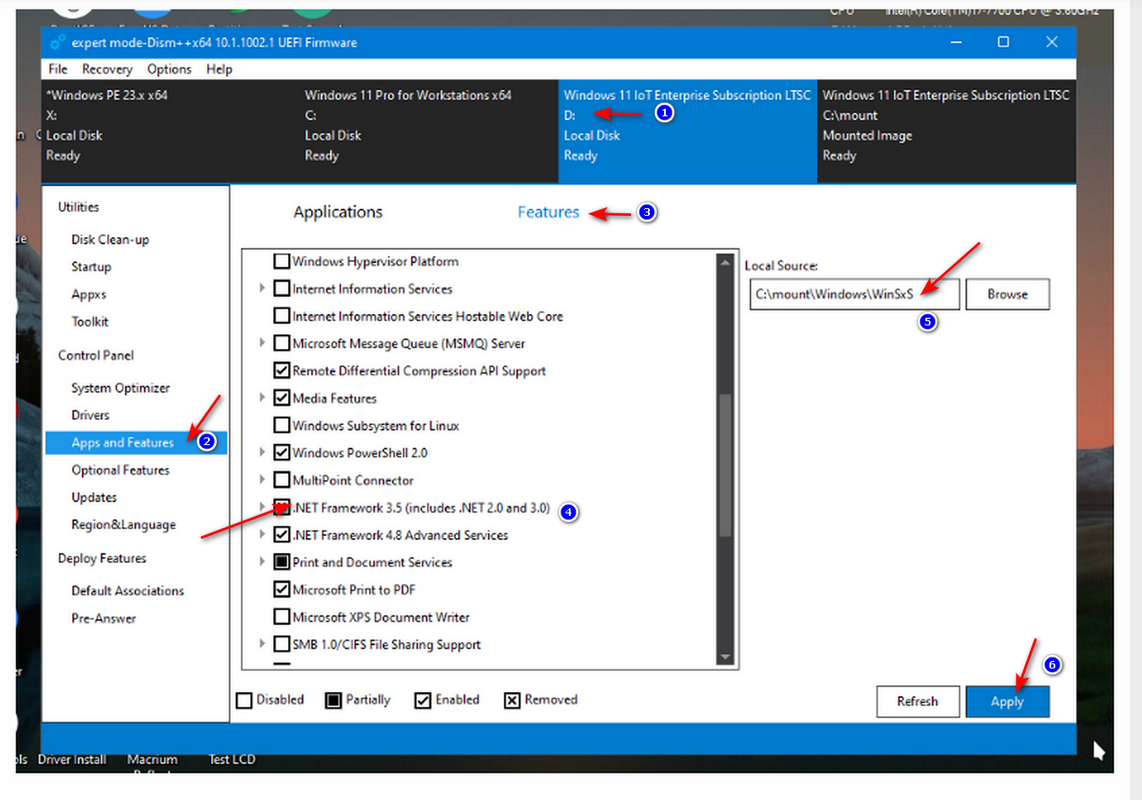
Task: Click the Local Source path field
Action: coord(854,294)
